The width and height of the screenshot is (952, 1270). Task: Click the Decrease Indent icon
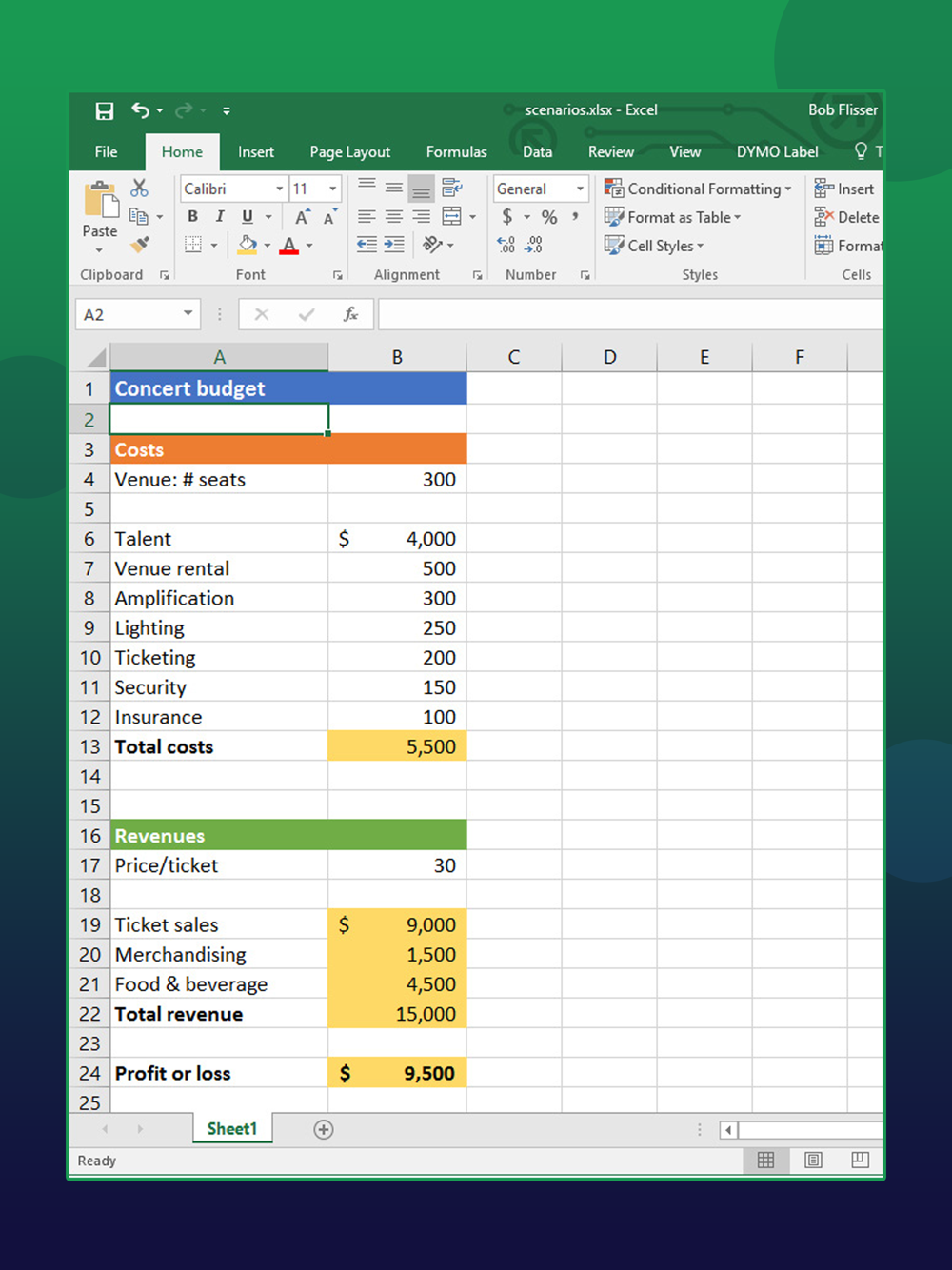pos(367,245)
